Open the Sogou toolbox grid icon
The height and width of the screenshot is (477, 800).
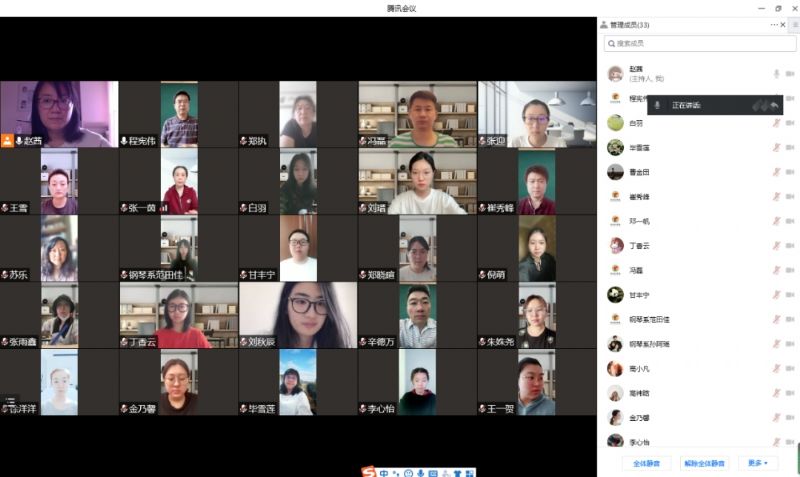pos(469,472)
